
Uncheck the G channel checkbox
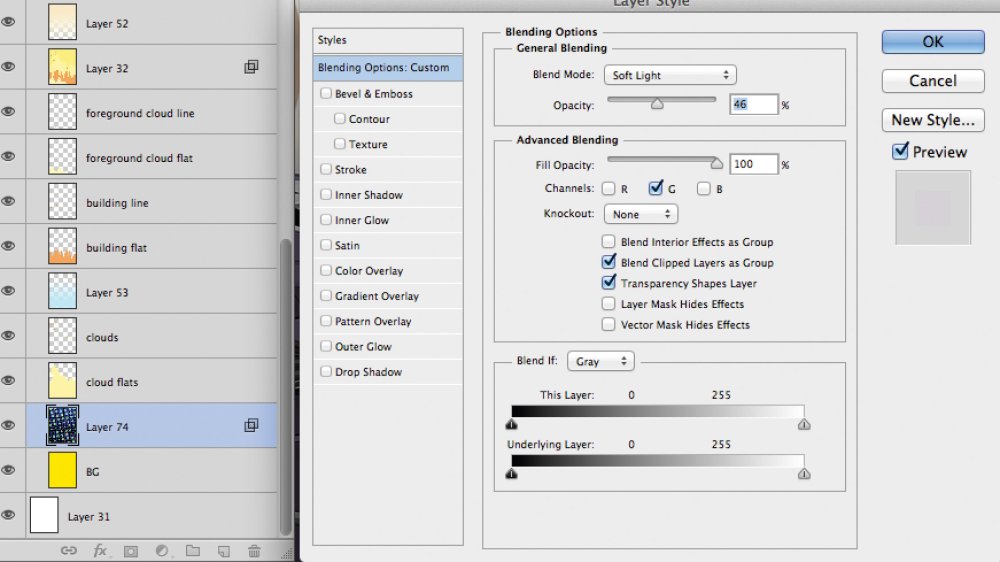(x=655, y=188)
